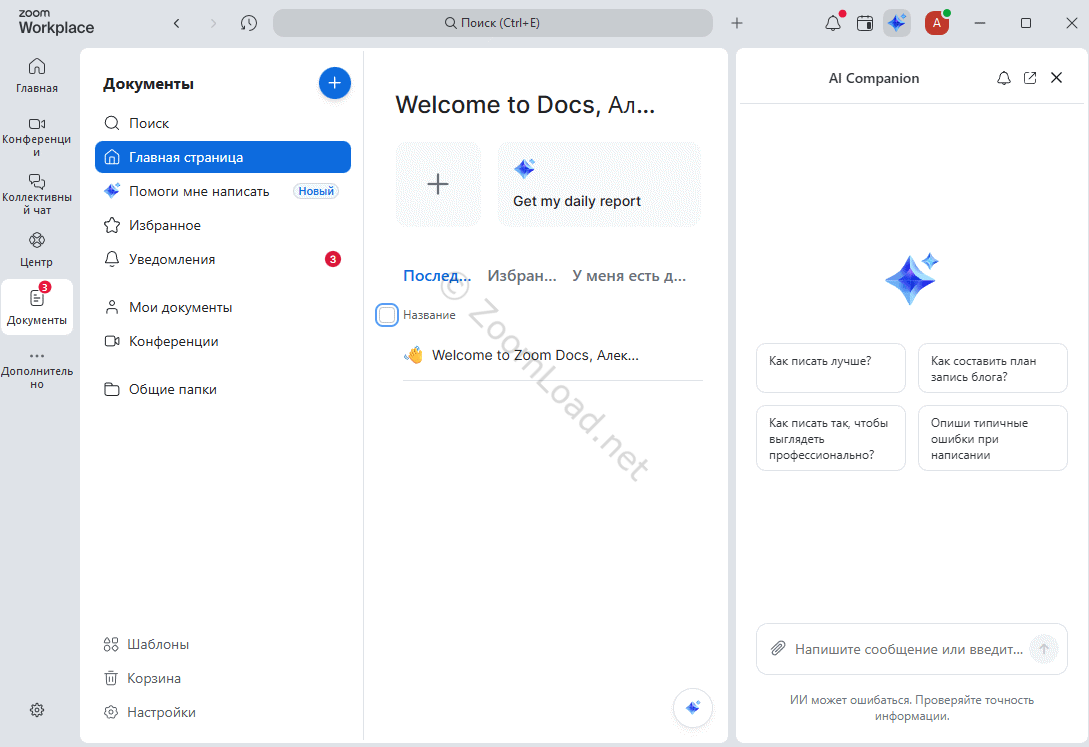This screenshot has height=747, width=1089.
Task: Open Welcome to Zoom Docs document
Action: (553, 355)
